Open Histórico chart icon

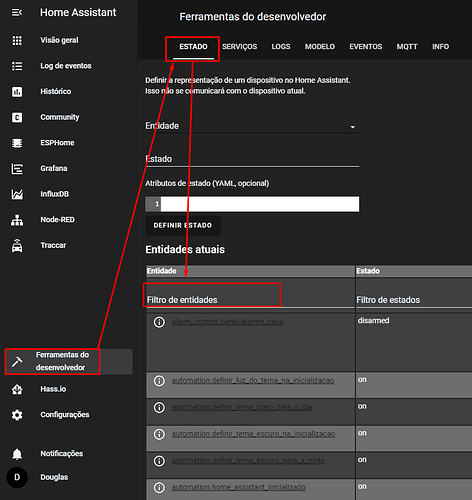coord(17,92)
